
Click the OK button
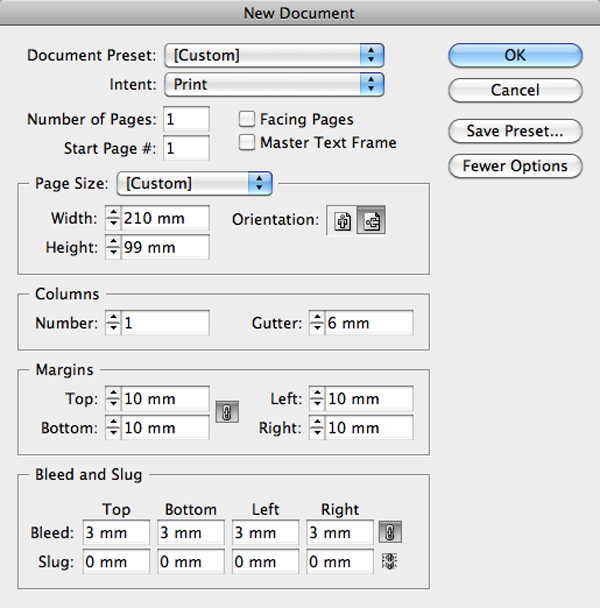(515, 55)
